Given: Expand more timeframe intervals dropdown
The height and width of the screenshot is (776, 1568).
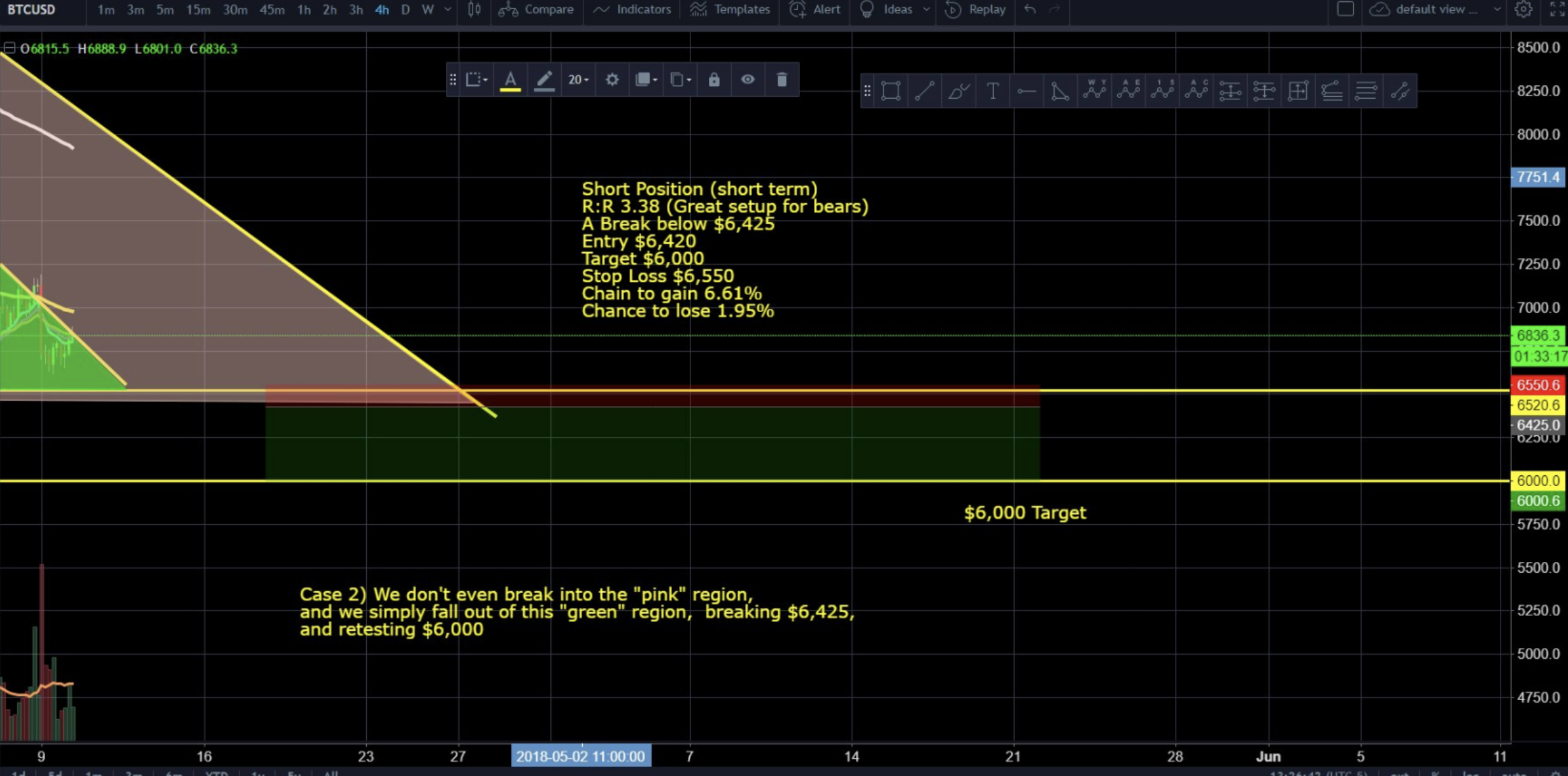Looking at the screenshot, I should pyautogui.click(x=448, y=10).
